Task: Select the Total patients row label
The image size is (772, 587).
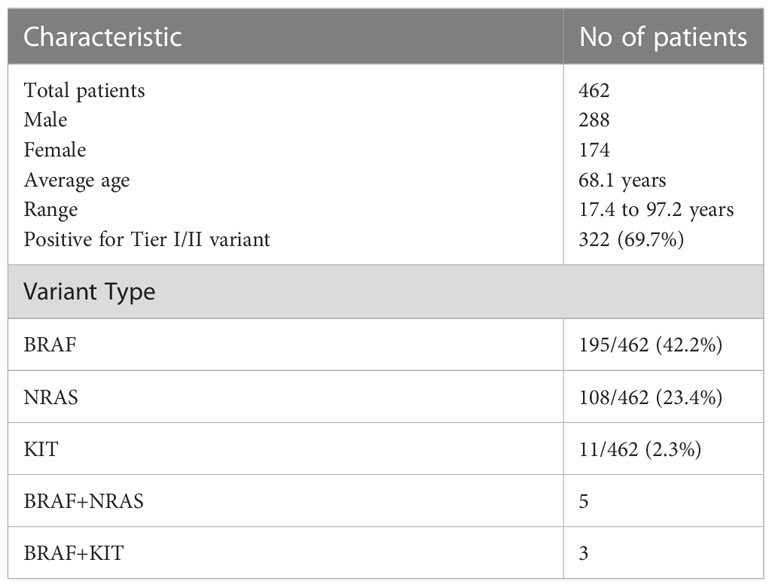Action: pos(84,91)
